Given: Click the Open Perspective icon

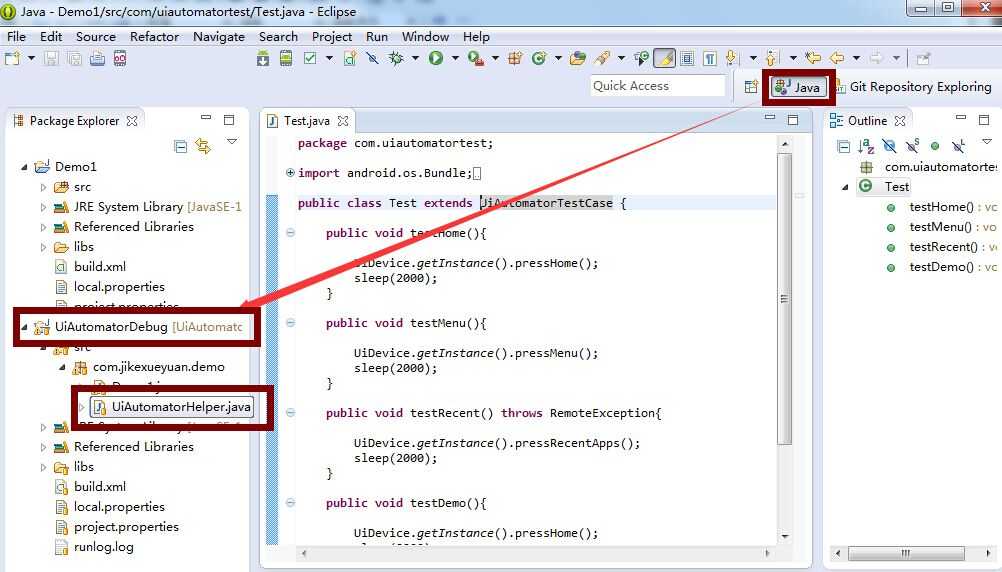Looking at the screenshot, I should tap(751, 87).
